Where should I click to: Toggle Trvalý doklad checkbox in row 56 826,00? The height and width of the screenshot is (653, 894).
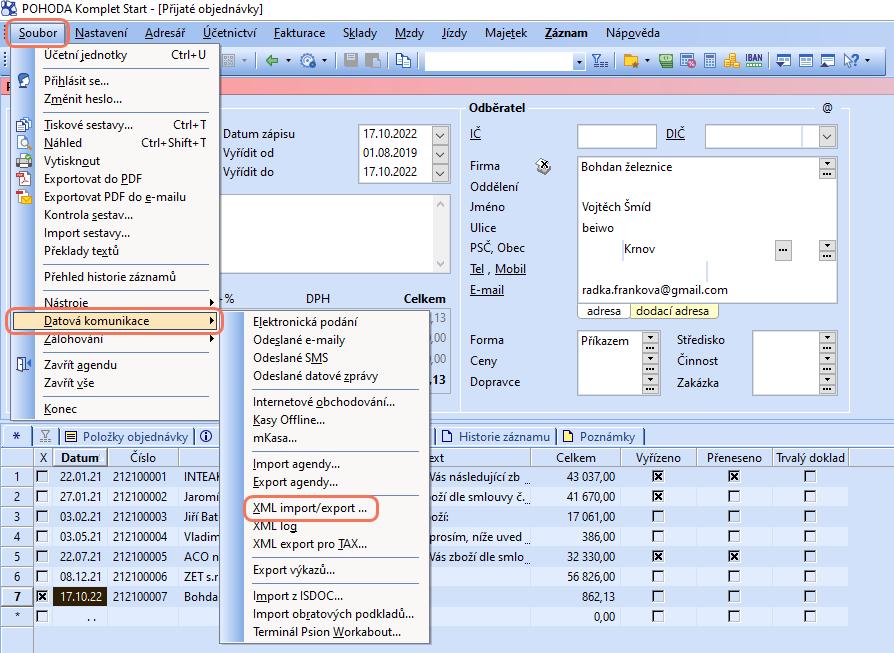click(810, 577)
